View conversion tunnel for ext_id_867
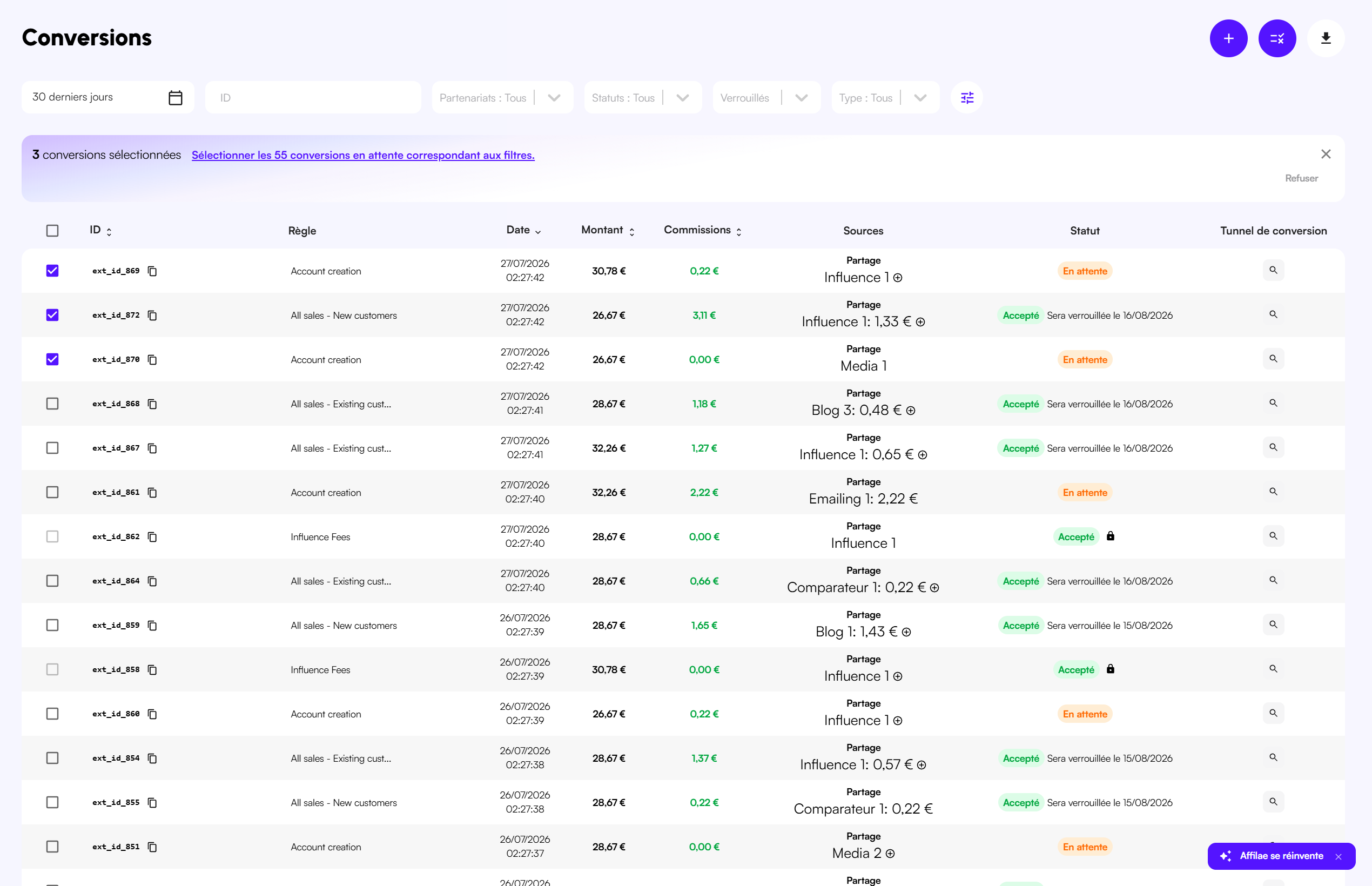 1273,447
